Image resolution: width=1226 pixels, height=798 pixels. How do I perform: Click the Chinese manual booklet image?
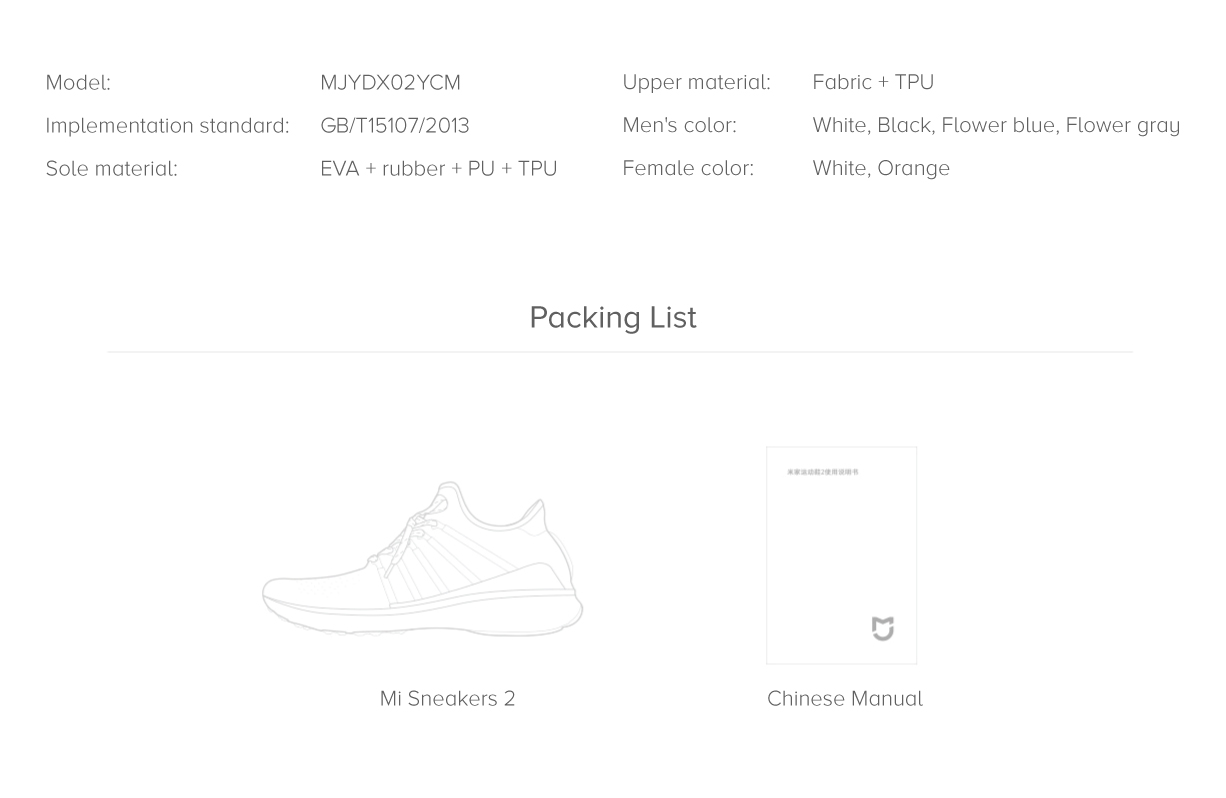click(x=841, y=555)
